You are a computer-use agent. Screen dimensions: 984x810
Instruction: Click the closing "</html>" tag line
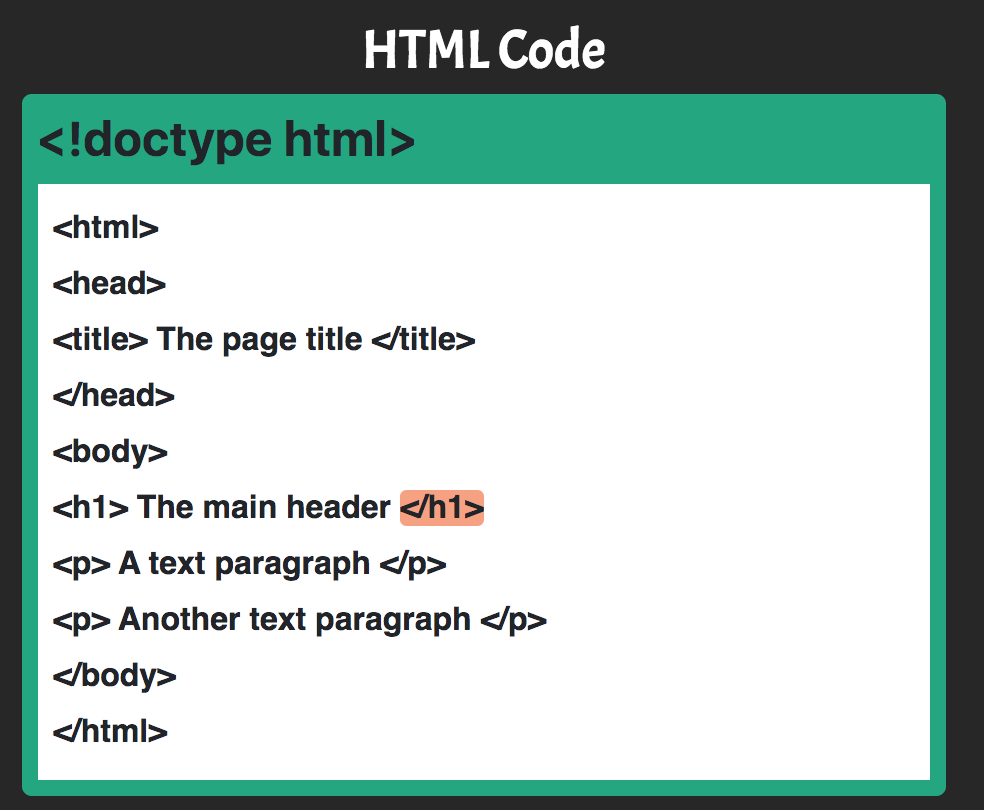point(110,732)
